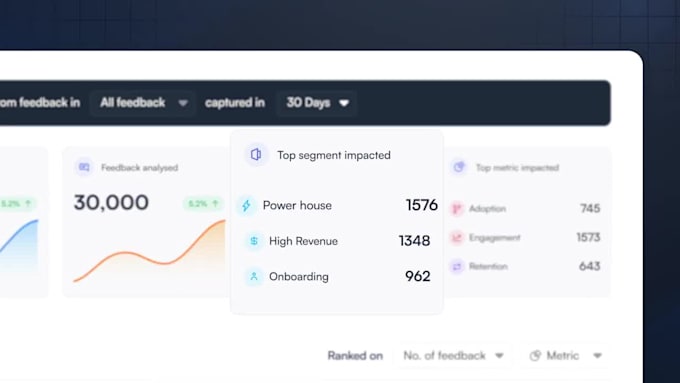Click the 962 Onboarding value
The height and width of the screenshot is (383, 680).
(x=418, y=276)
